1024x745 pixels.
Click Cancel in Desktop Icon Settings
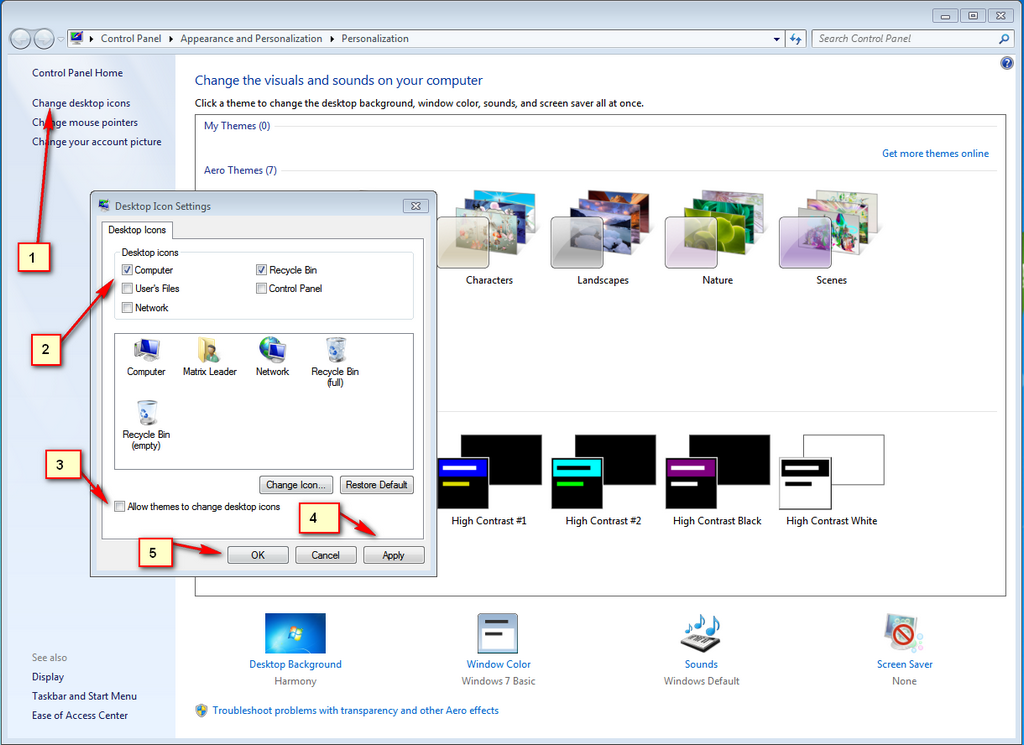pyautogui.click(x=325, y=555)
